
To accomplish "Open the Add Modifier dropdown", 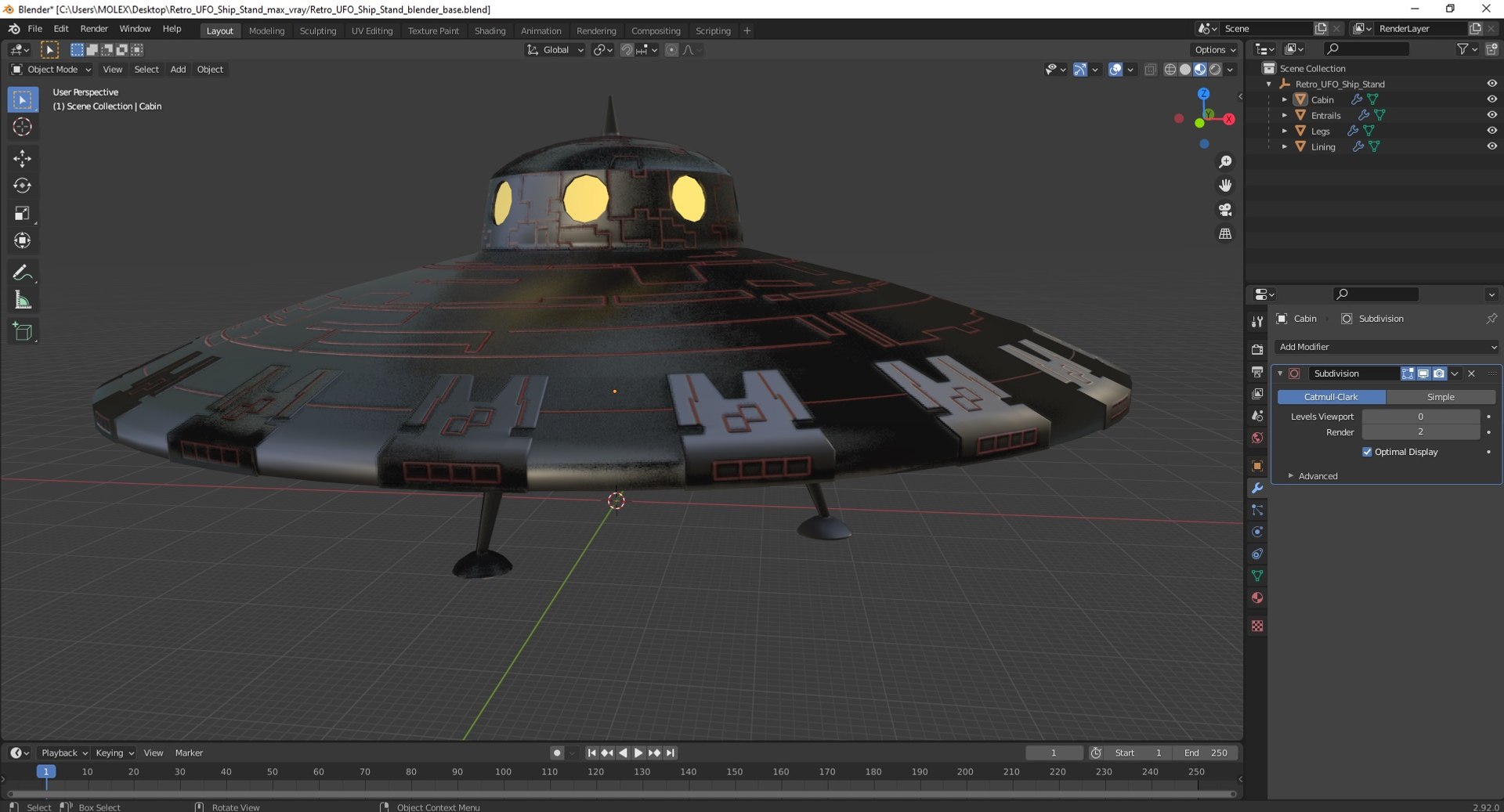I will point(1386,347).
